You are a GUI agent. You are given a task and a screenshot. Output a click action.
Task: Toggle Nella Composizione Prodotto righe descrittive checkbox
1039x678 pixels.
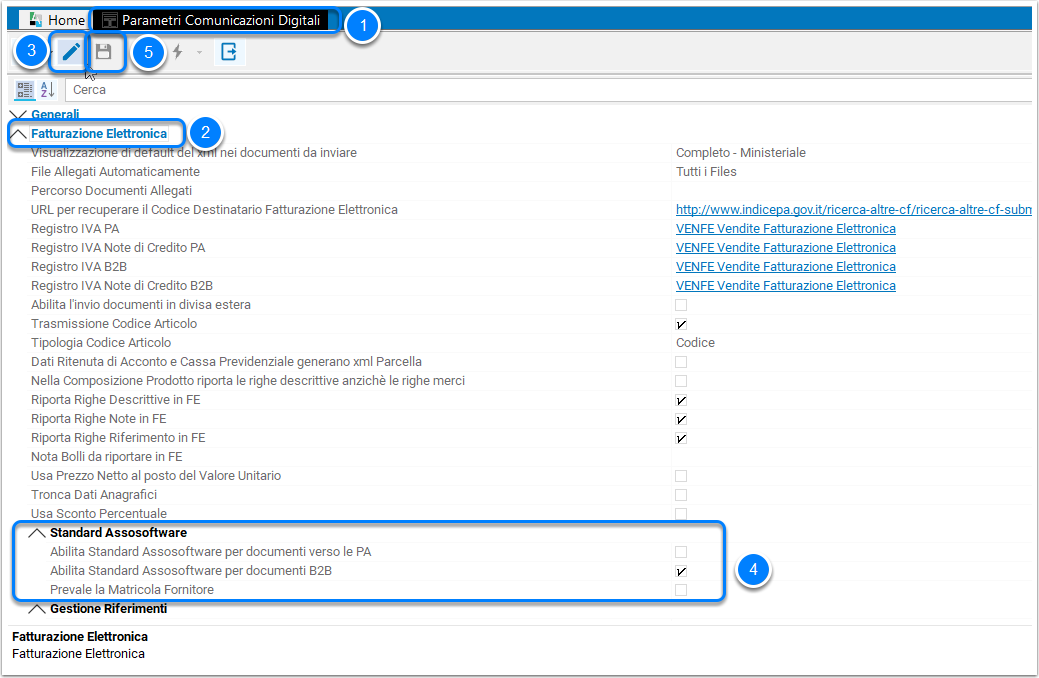(x=681, y=381)
